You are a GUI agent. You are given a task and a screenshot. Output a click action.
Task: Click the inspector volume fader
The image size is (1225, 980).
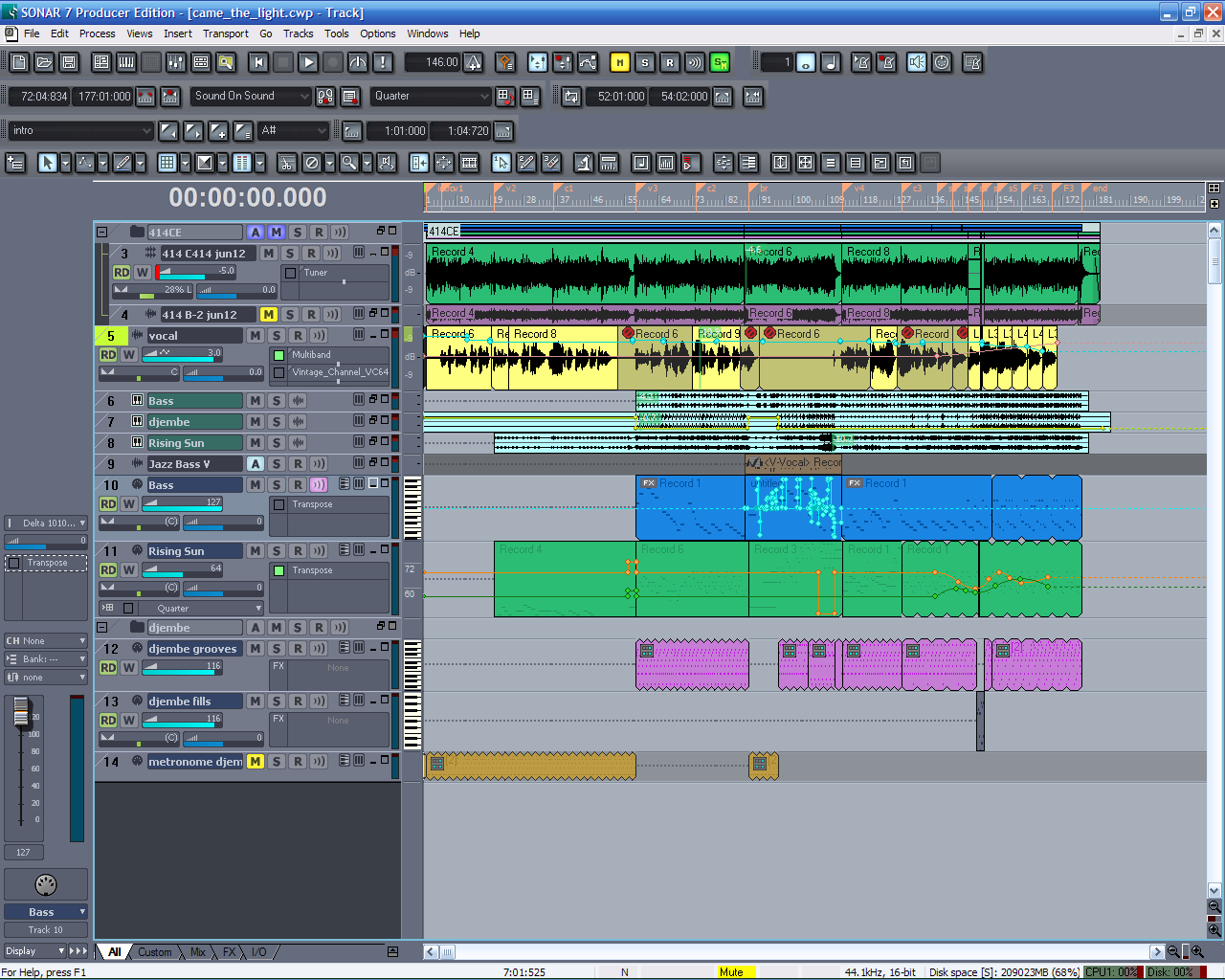coord(20,713)
